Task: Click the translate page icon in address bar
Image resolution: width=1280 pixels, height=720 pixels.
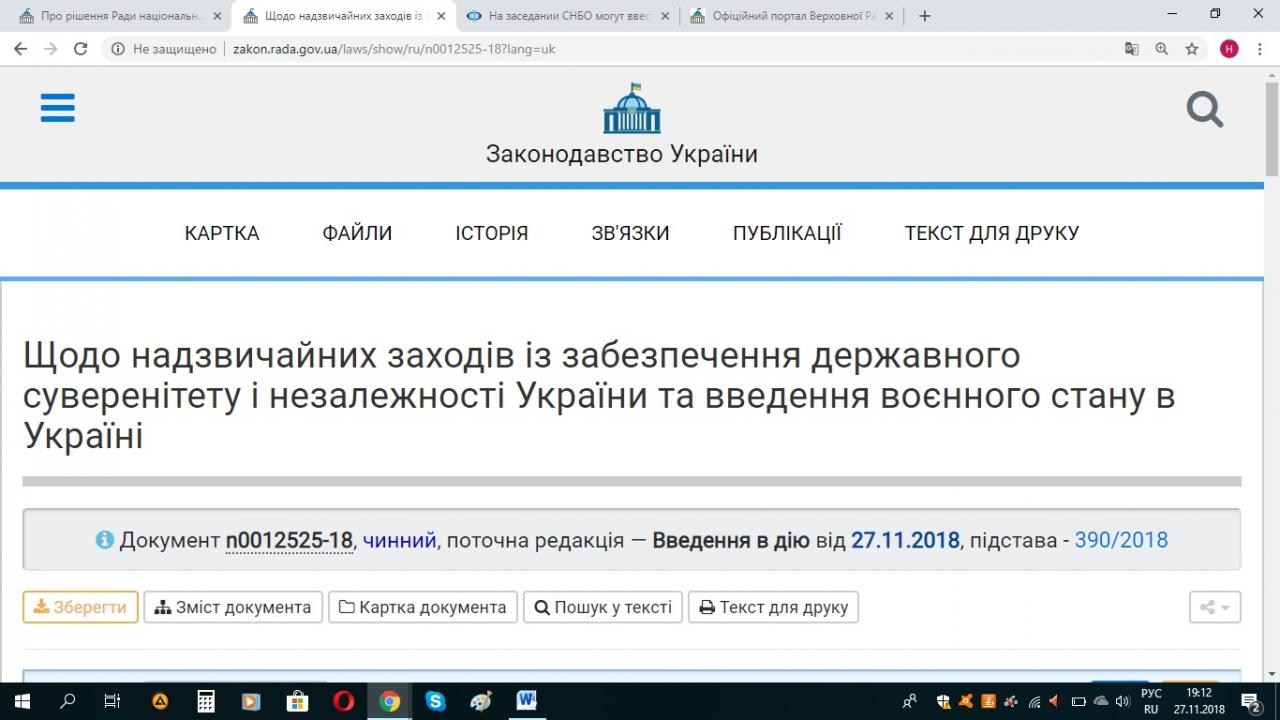Action: pyautogui.click(x=1131, y=49)
